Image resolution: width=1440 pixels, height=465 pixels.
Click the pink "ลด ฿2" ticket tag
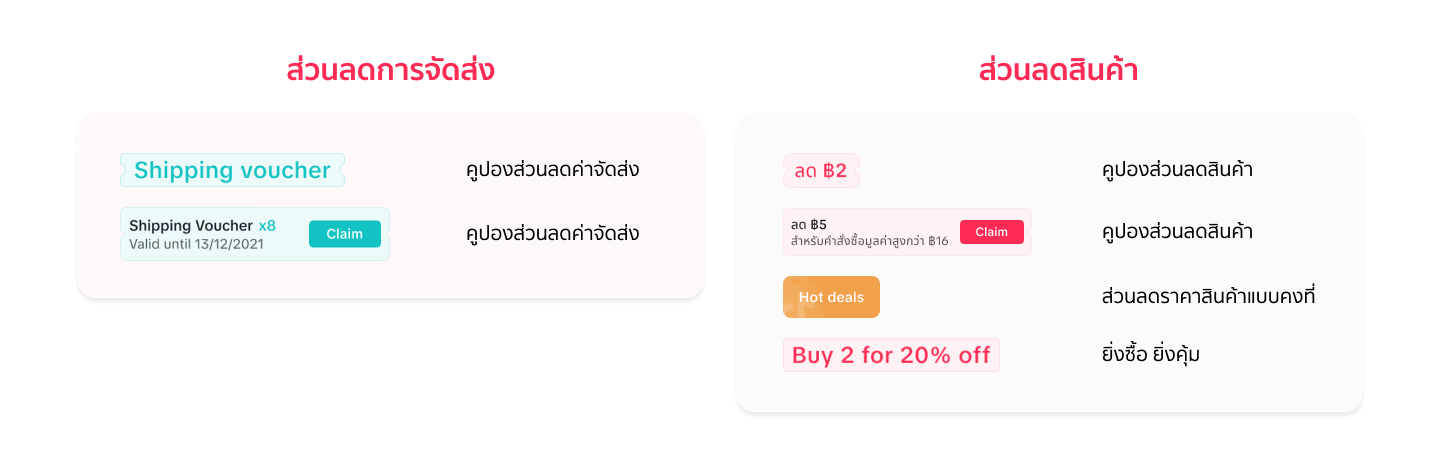pyautogui.click(x=821, y=171)
